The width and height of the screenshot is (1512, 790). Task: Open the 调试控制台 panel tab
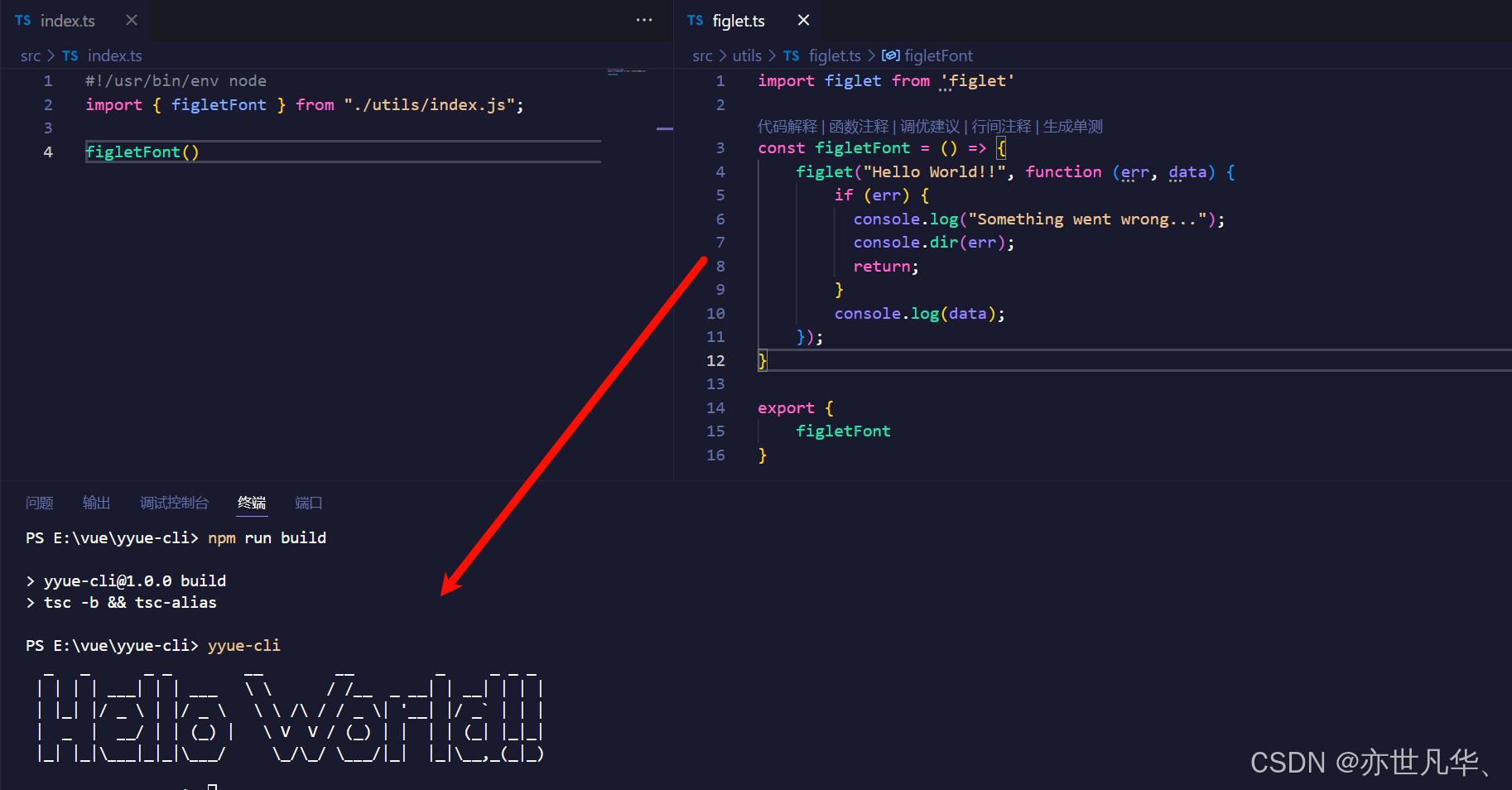(x=174, y=503)
